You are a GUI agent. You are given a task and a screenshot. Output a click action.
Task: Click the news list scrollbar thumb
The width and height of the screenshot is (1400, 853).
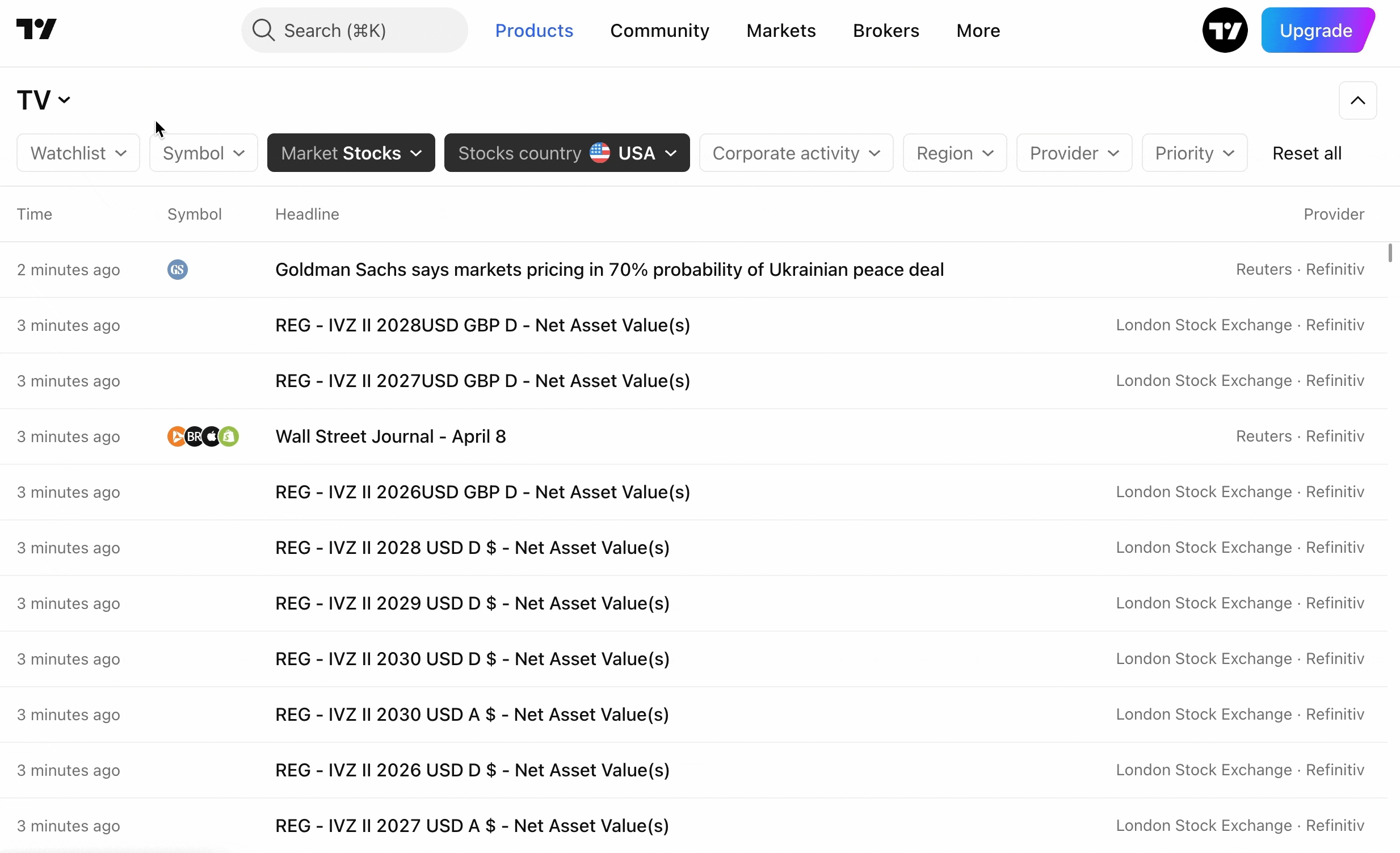coord(1390,253)
